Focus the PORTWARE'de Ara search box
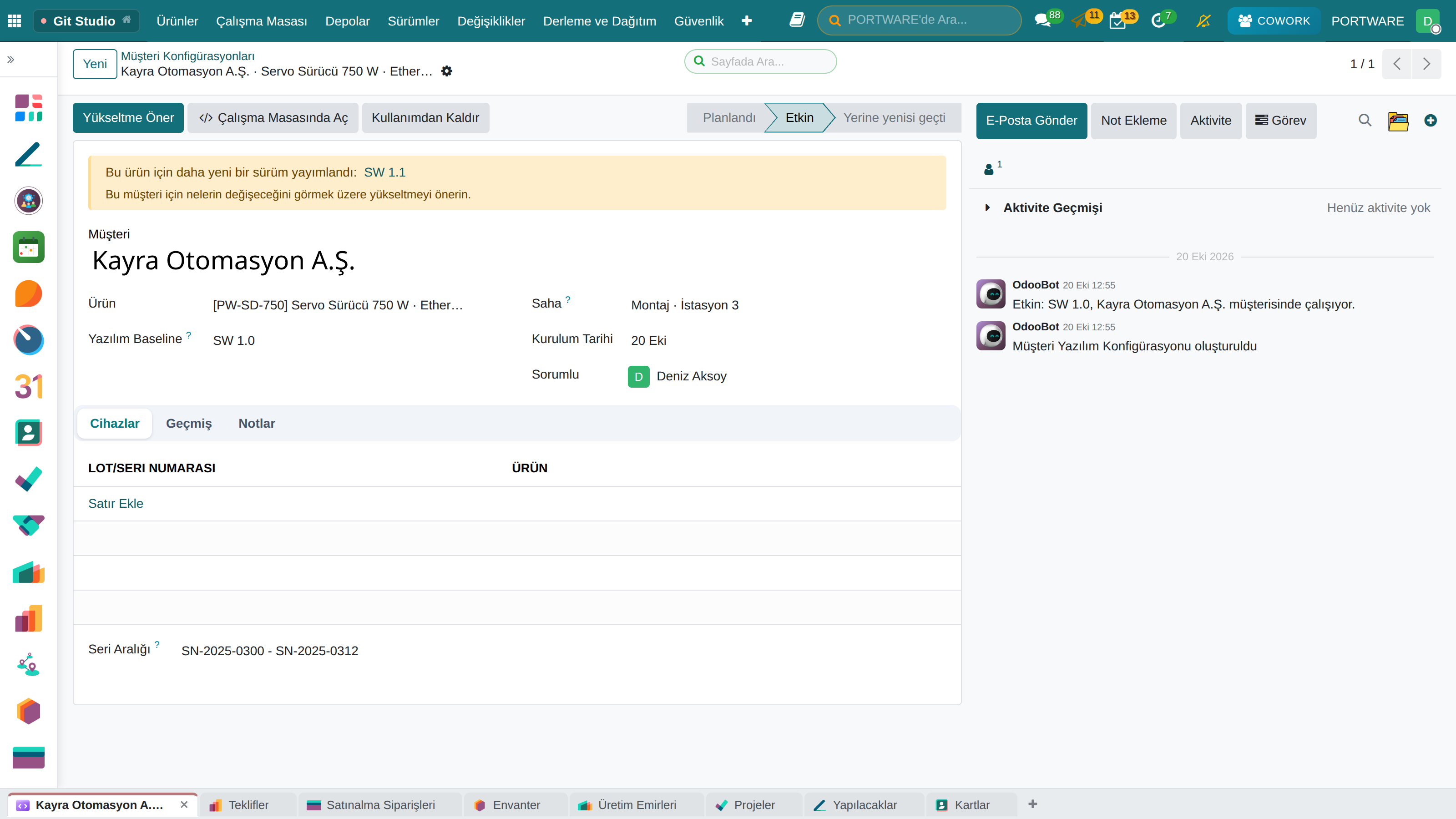 click(919, 20)
